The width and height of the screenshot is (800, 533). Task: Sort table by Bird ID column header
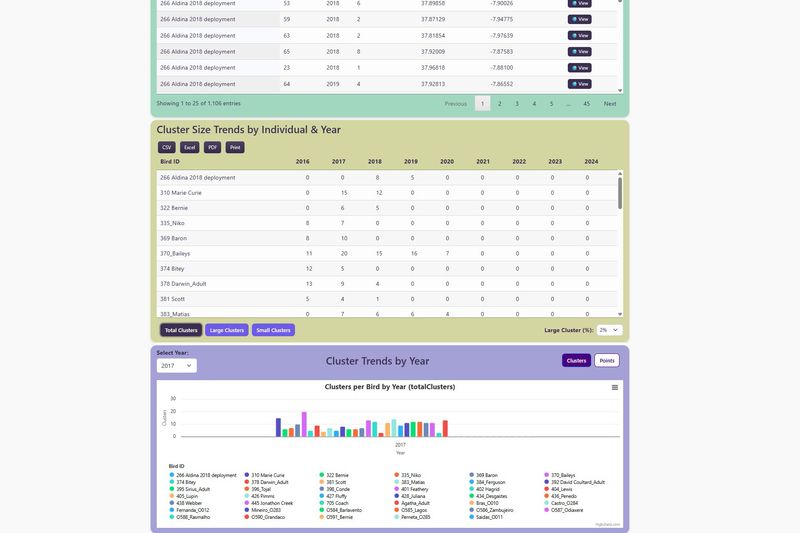(x=170, y=161)
